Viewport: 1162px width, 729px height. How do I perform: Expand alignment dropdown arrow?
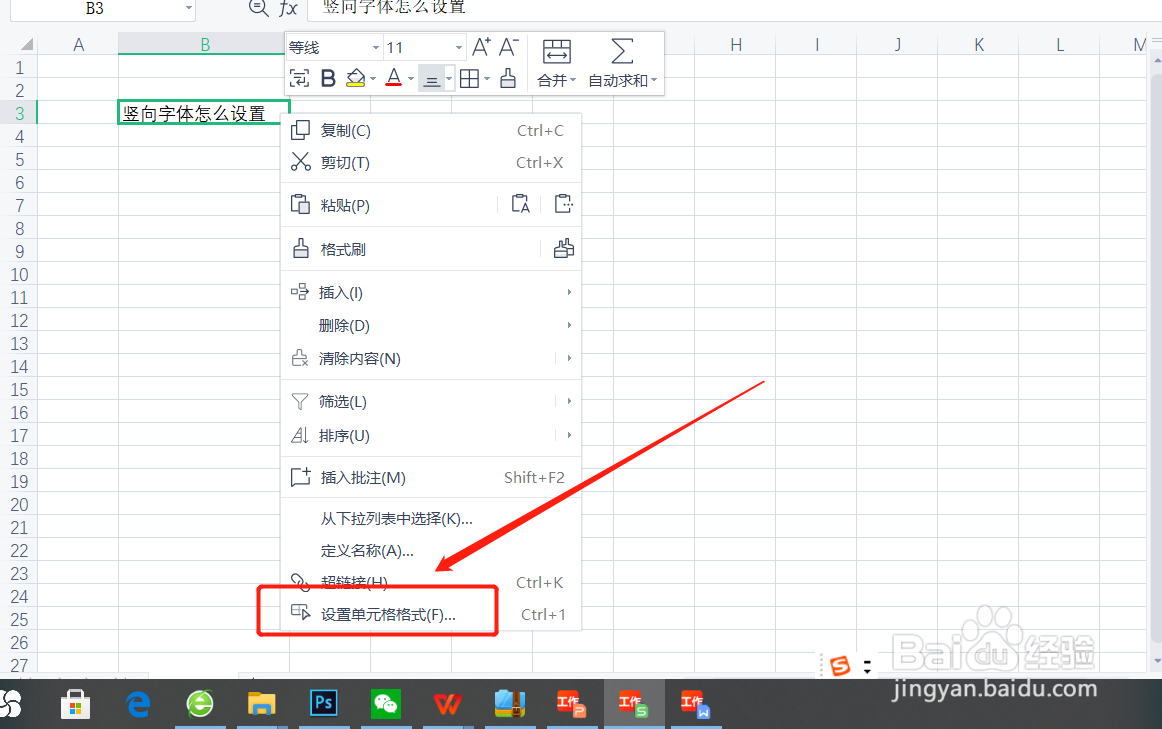pos(449,79)
